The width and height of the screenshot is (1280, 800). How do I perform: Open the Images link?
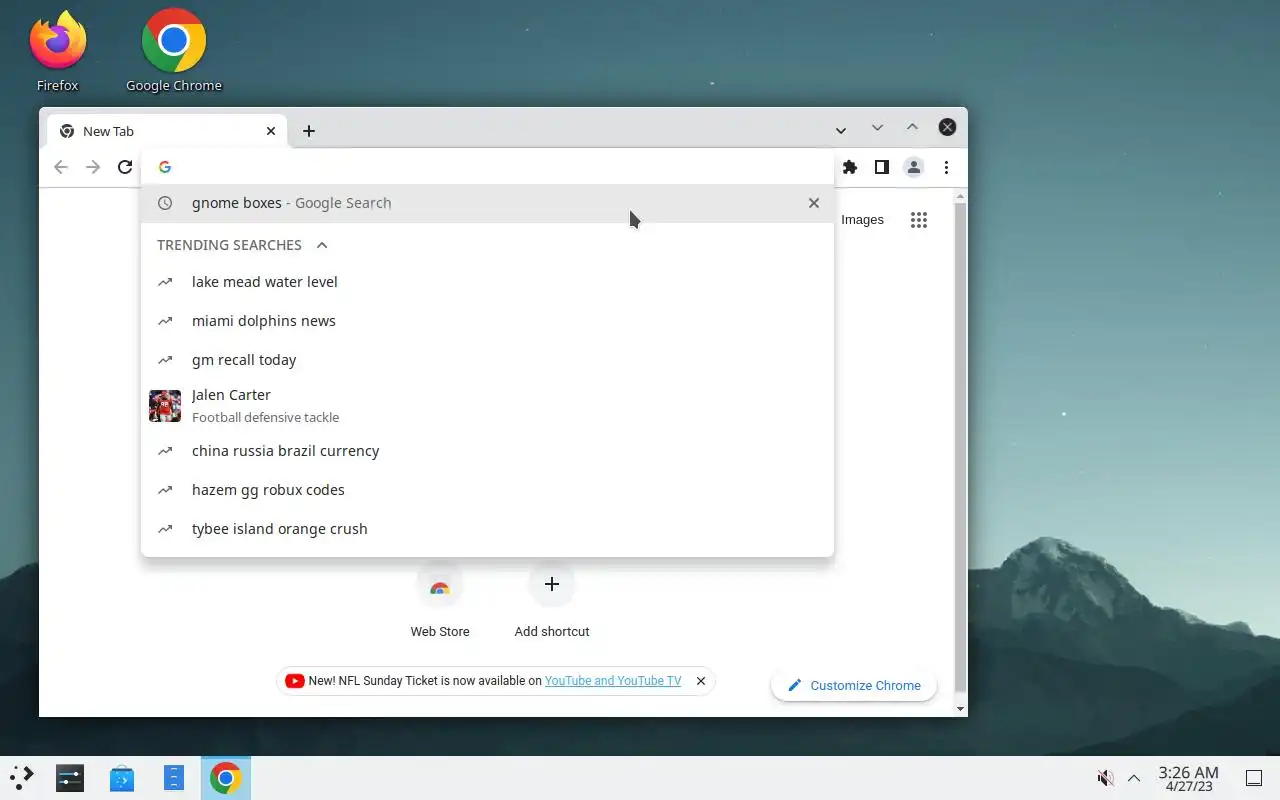(862, 220)
